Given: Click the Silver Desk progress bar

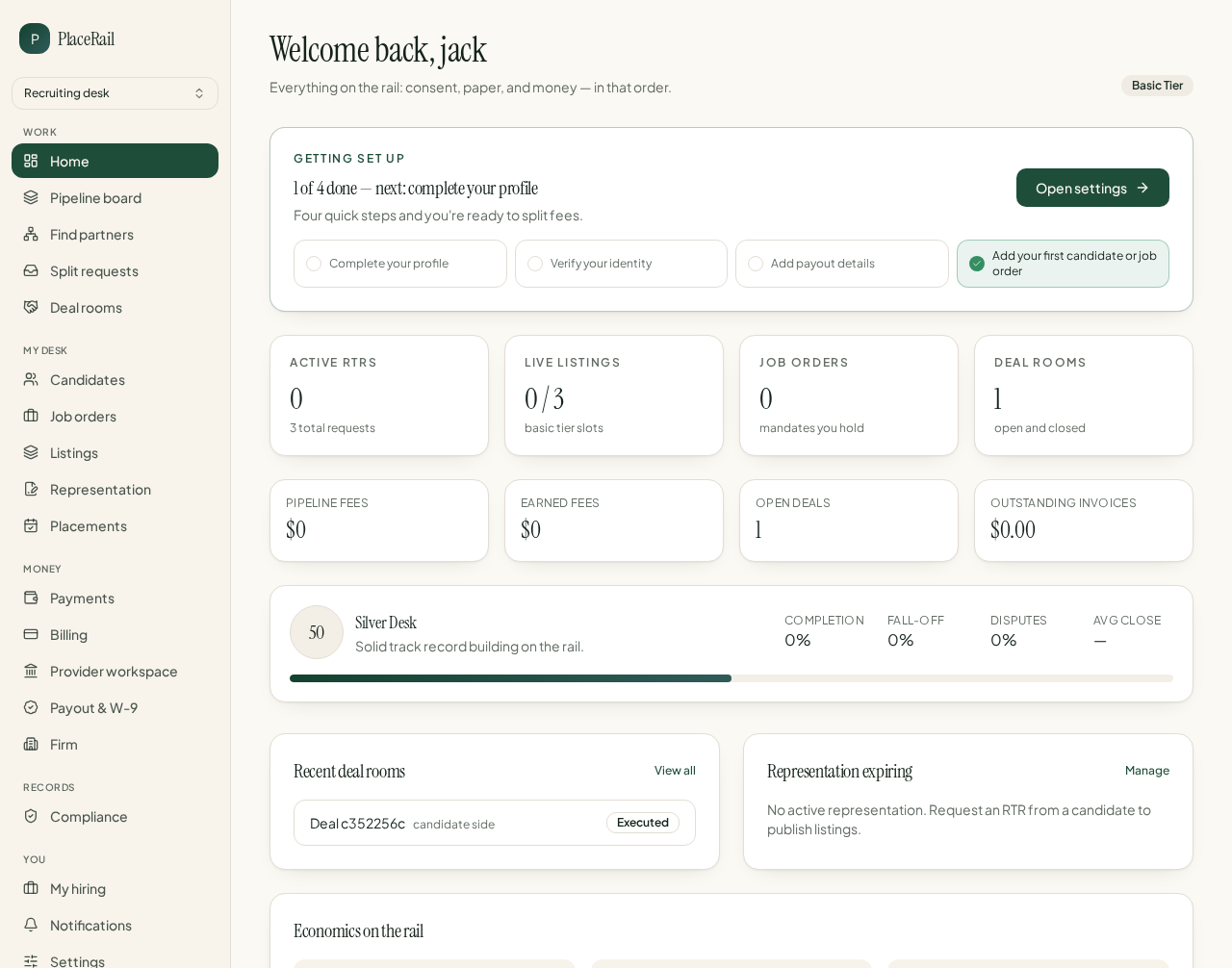Looking at the screenshot, I should [x=731, y=678].
